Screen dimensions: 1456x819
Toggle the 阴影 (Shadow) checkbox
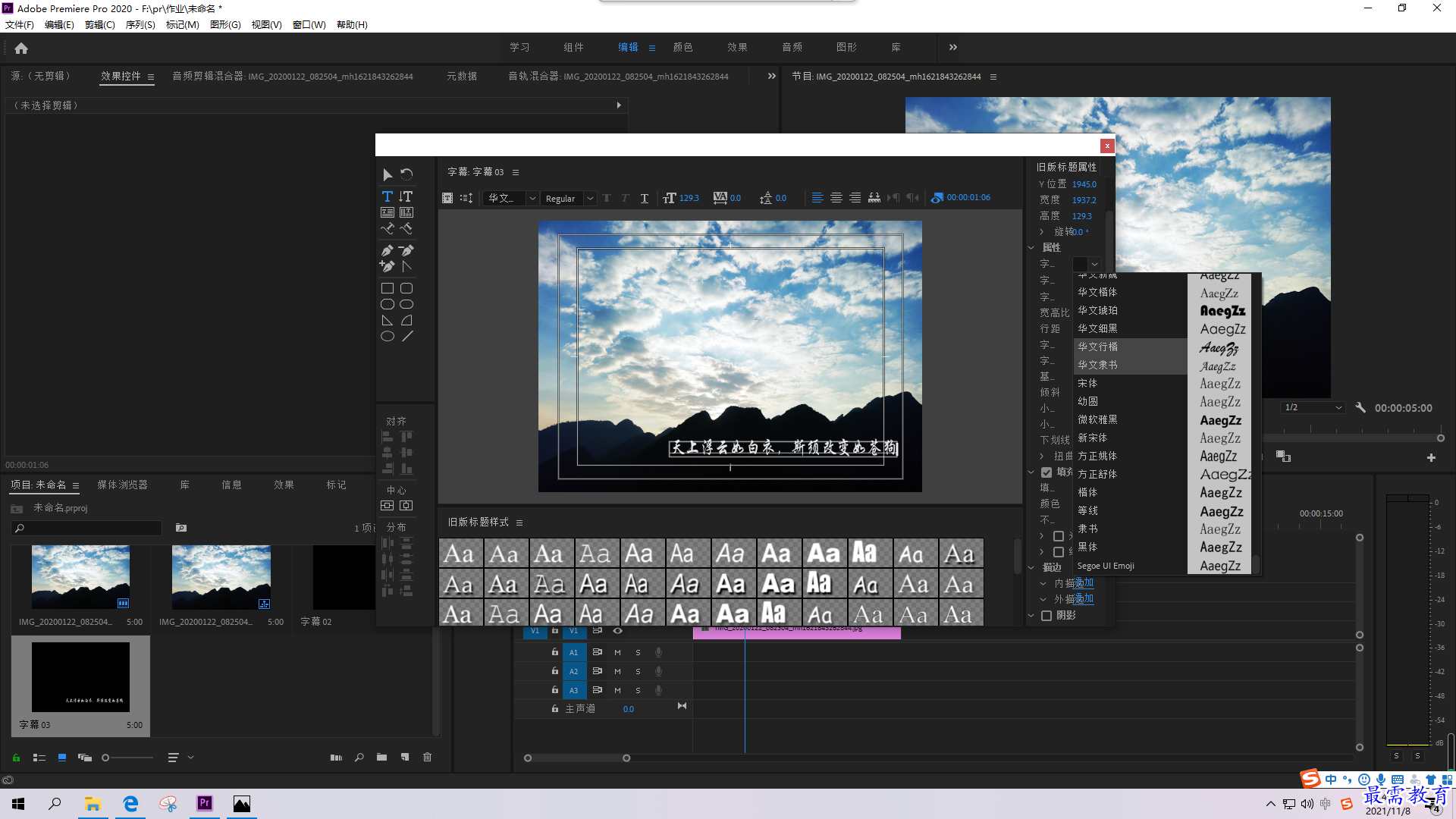pyautogui.click(x=1046, y=616)
